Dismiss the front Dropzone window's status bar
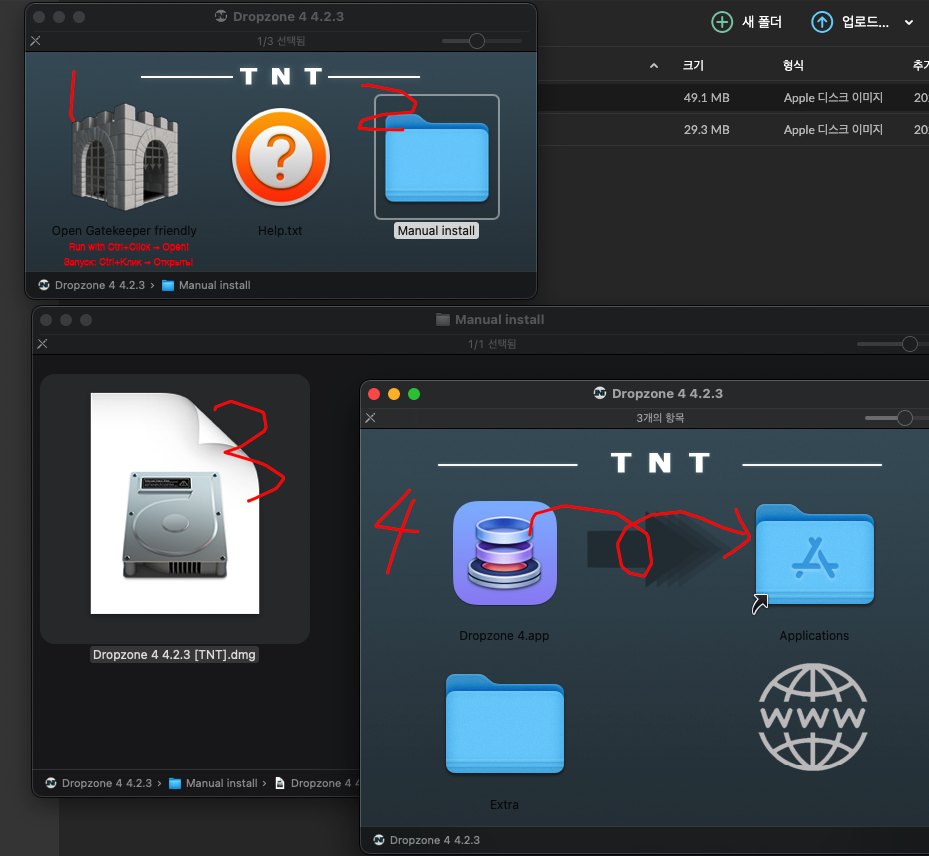The image size is (929, 856). click(x=370, y=418)
